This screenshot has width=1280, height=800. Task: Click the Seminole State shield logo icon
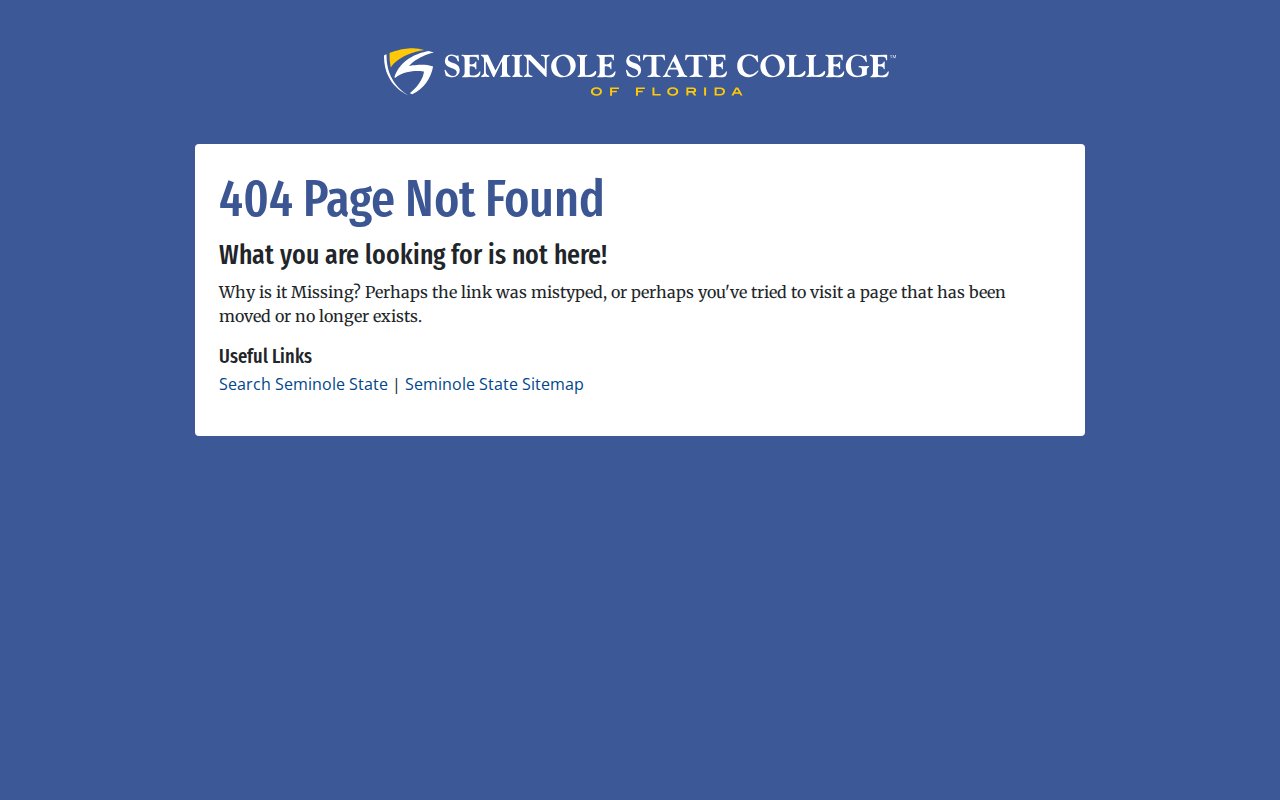[408, 71]
